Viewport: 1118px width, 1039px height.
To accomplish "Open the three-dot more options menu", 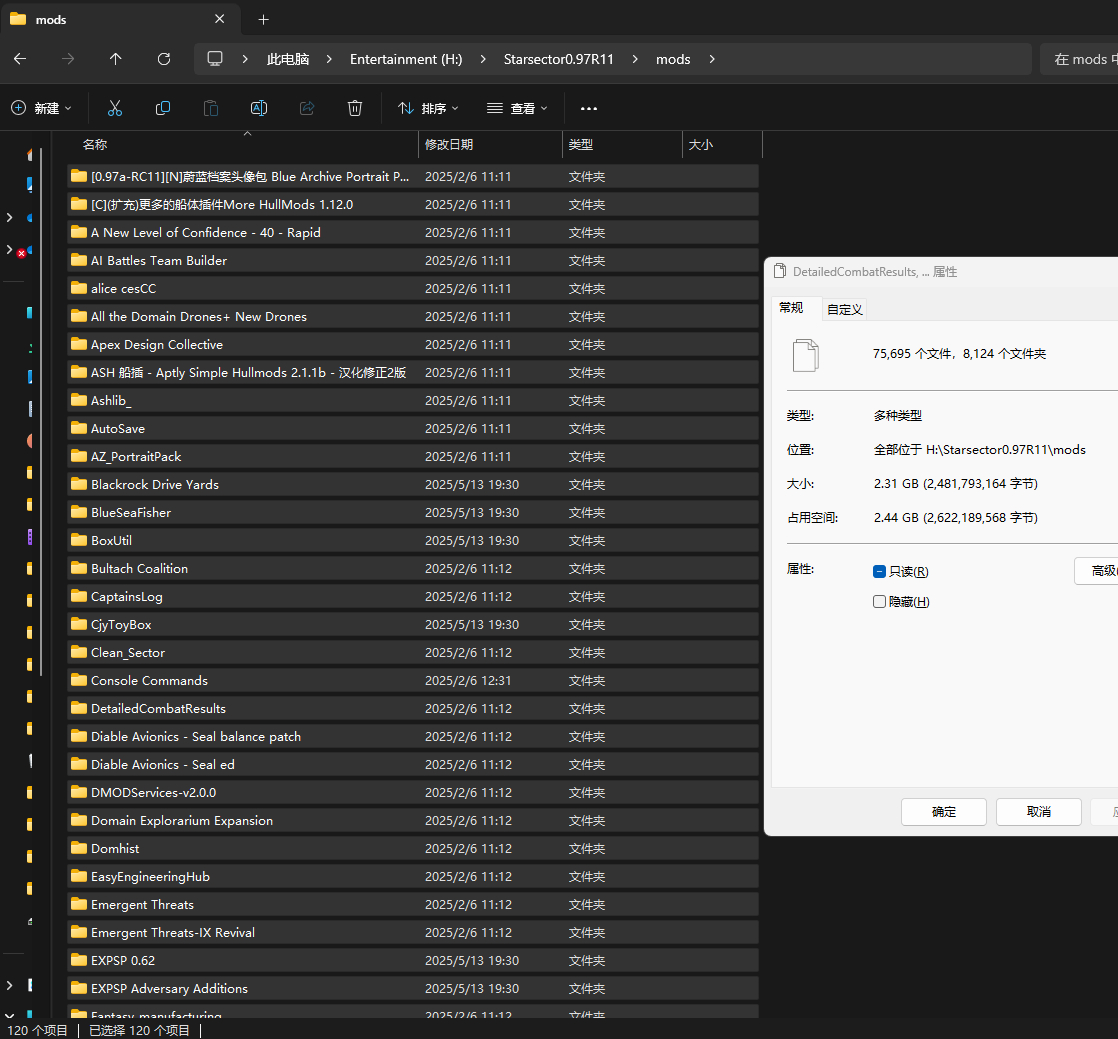I will tap(589, 108).
